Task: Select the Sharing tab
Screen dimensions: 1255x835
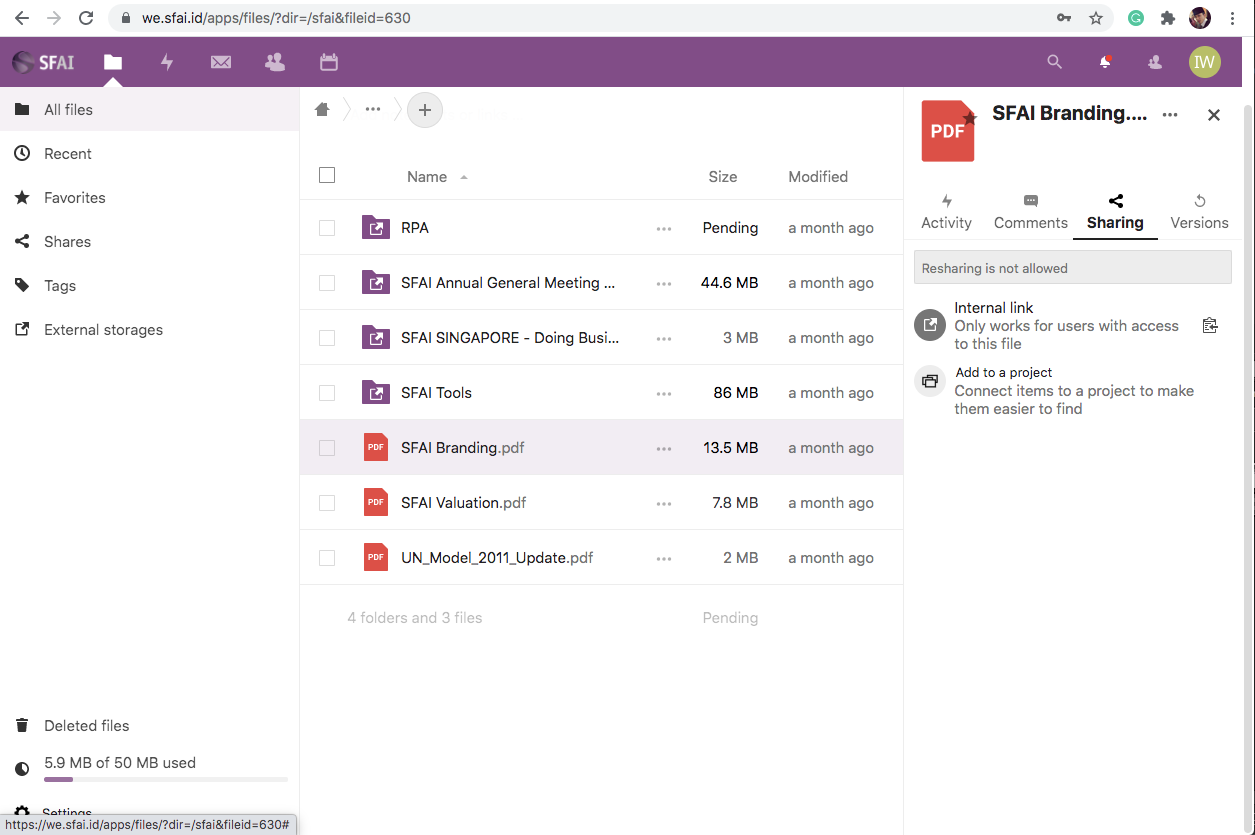Action: 1115,212
